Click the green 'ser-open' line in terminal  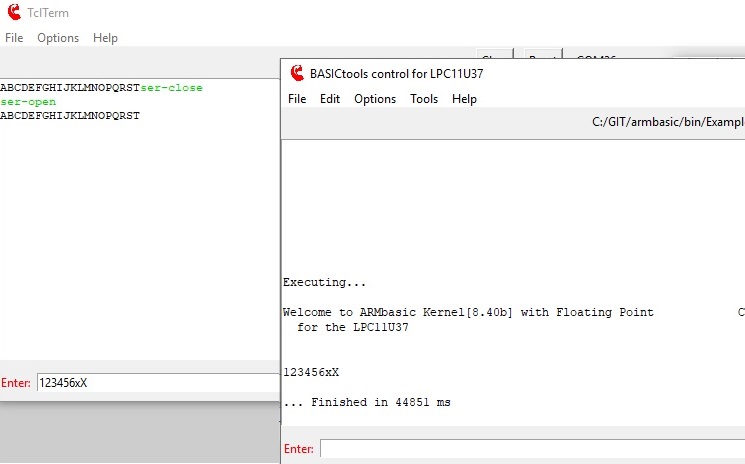pyautogui.click(x=28, y=102)
